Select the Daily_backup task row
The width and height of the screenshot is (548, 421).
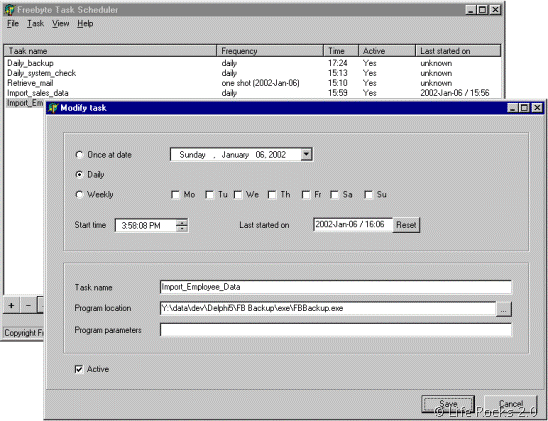point(253,63)
